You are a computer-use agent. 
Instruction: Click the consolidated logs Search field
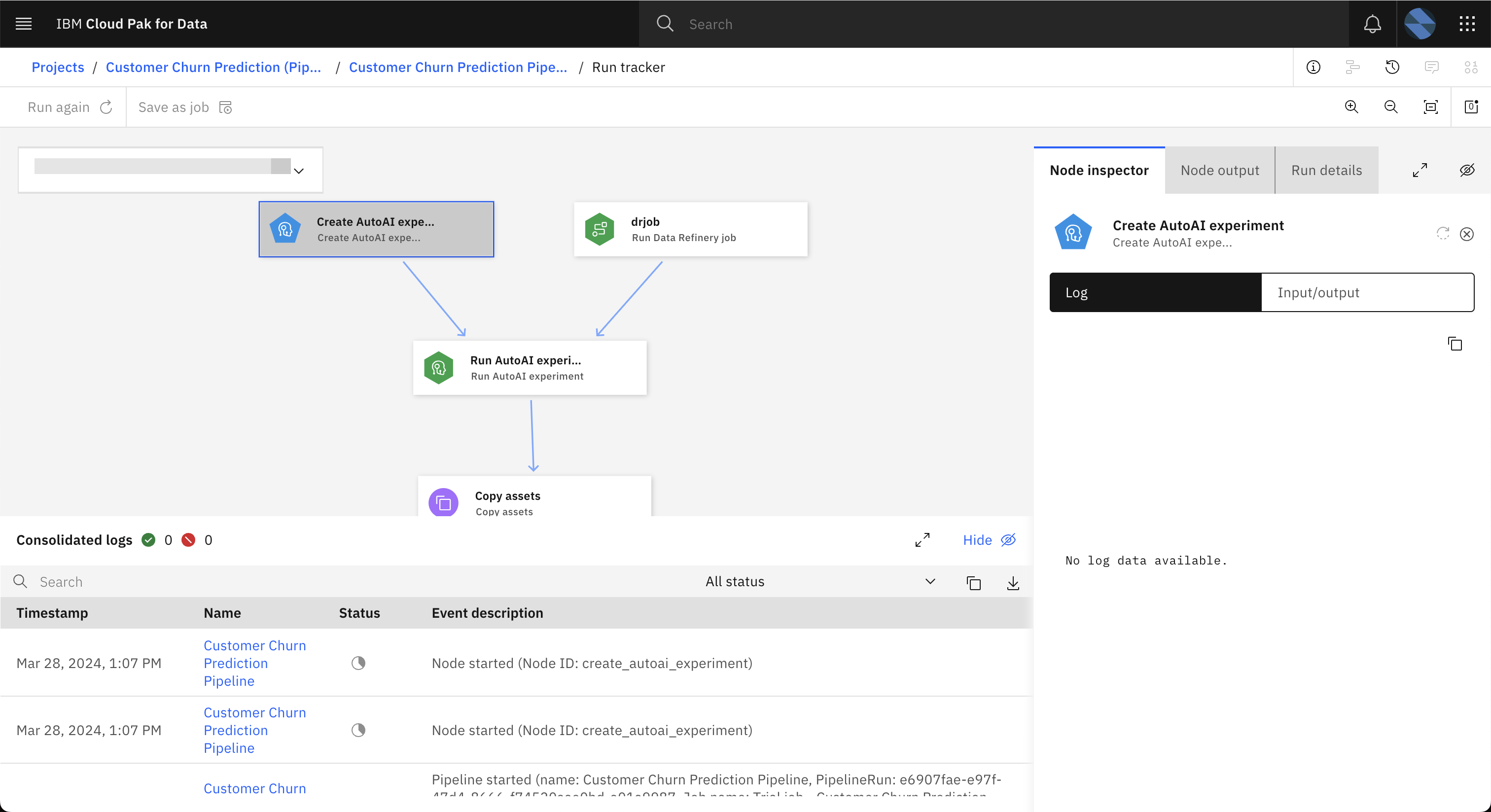[x=347, y=582]
